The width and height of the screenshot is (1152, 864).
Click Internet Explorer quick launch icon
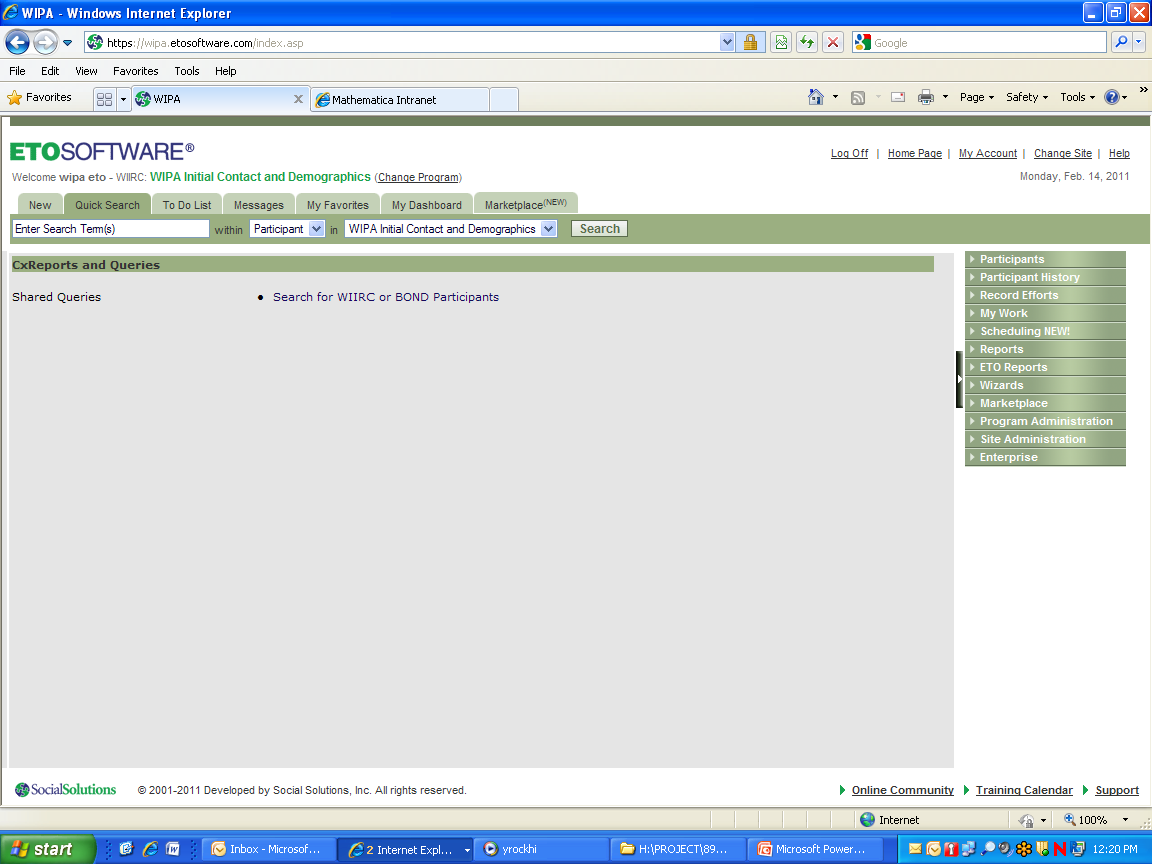(x=150, y=849)
